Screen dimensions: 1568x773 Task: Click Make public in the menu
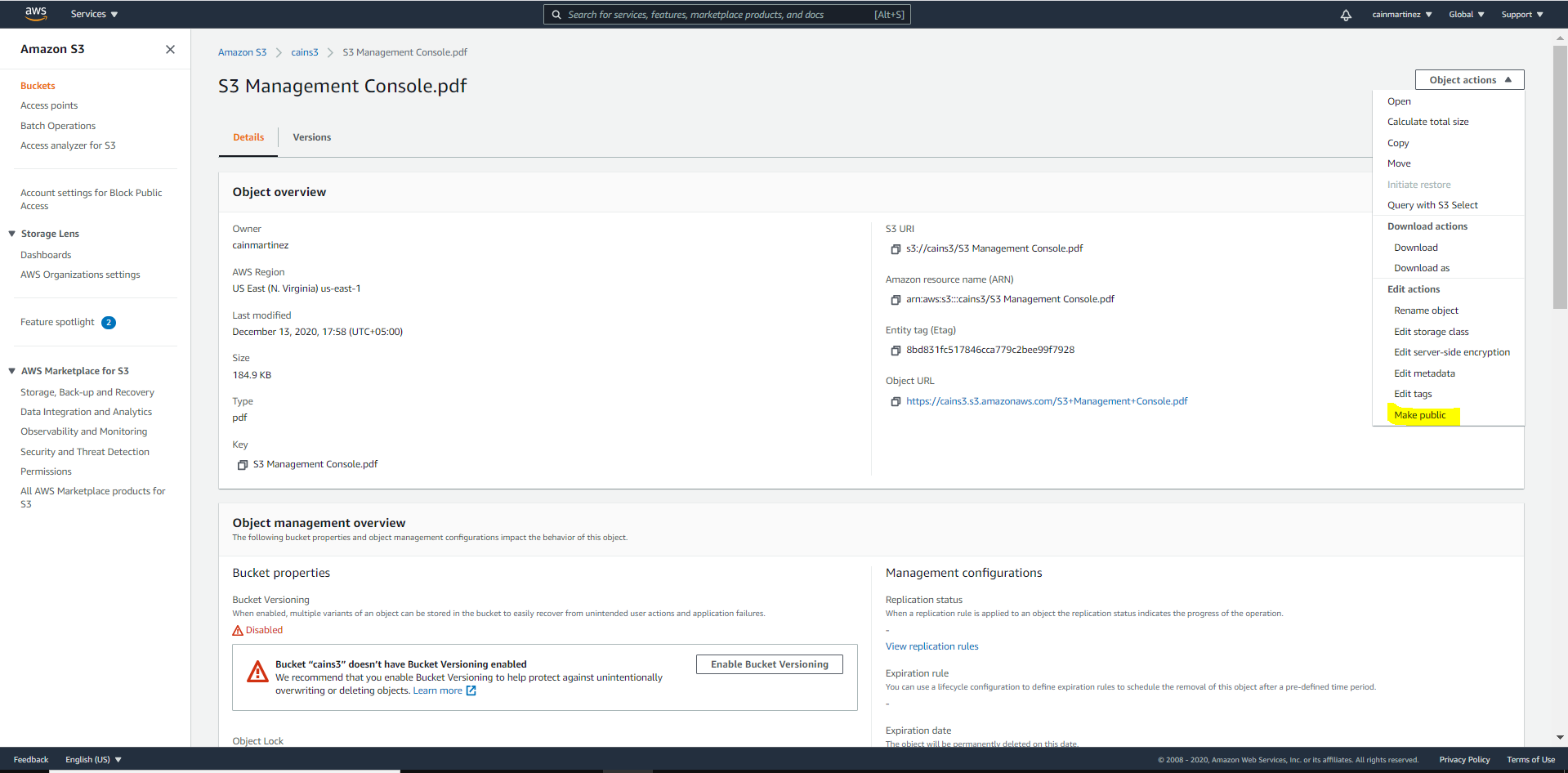pyautogui.click(x=1420, y=415)
